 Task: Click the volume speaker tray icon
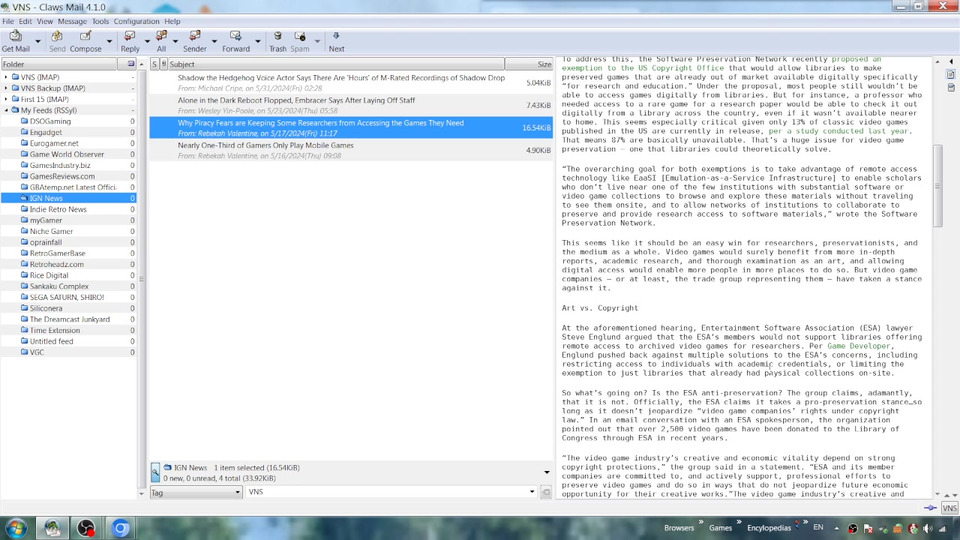pos(928,528)
